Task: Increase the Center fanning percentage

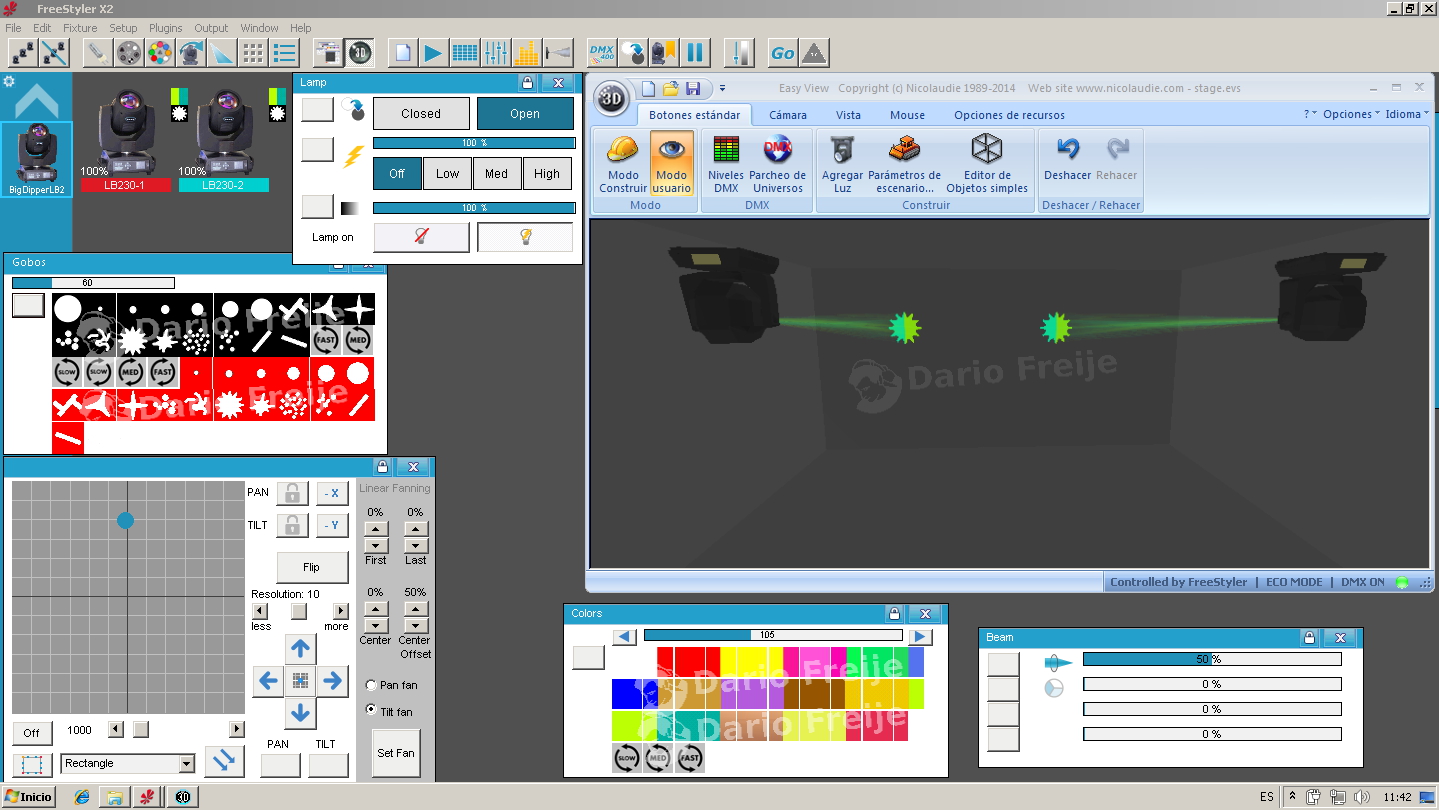Action: [376, 609]
